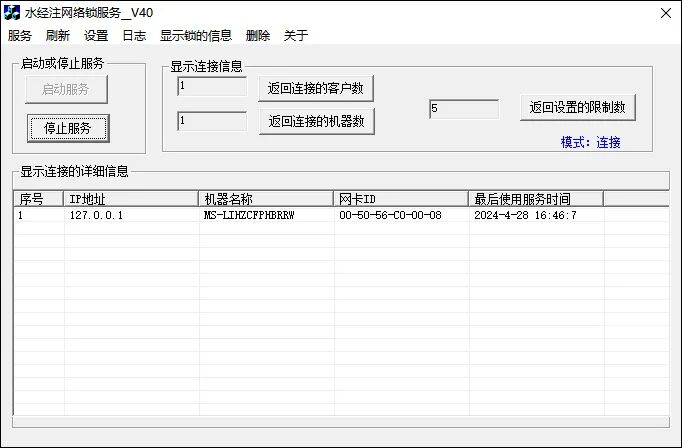This screenshot has height=448, width=682.
Task: Click the app icon in title bar
Action: coord(12,12)
